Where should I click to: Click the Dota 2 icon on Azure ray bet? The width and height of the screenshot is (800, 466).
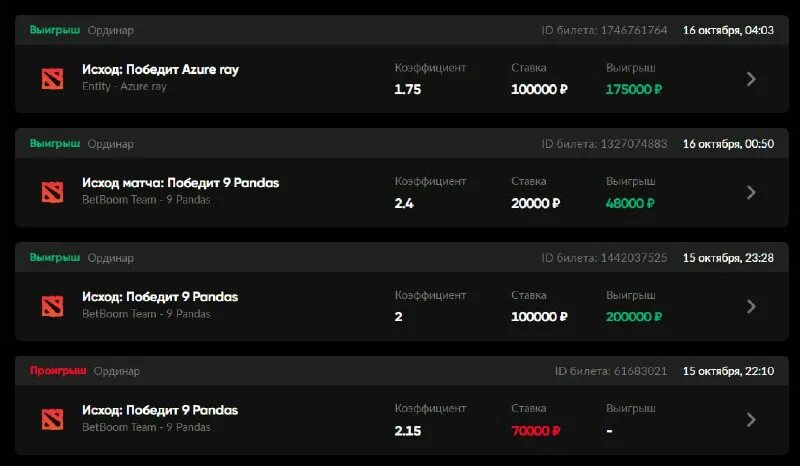coord(52,78)
